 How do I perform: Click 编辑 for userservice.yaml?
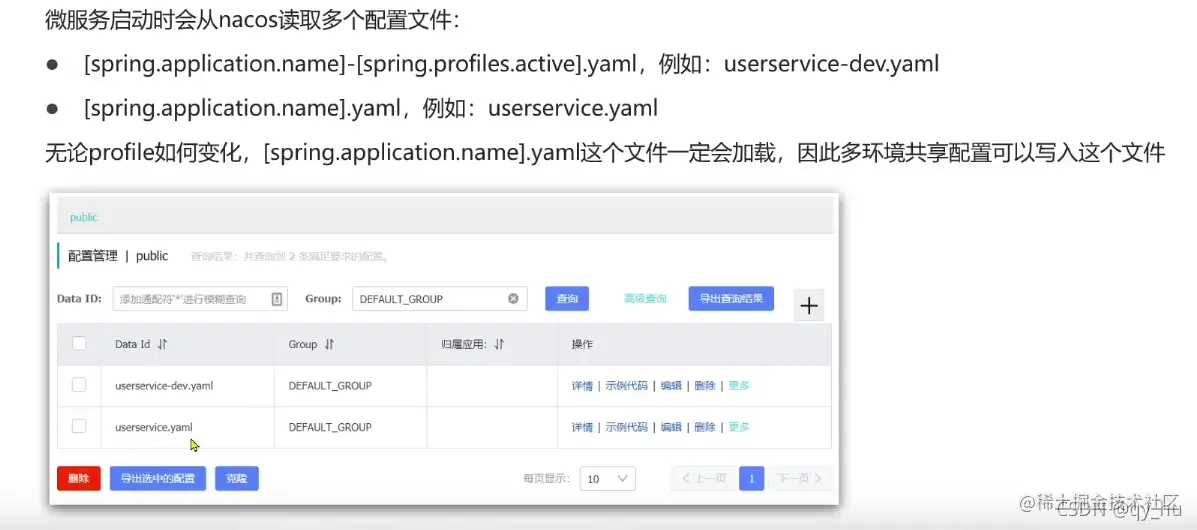pos(671,427)
